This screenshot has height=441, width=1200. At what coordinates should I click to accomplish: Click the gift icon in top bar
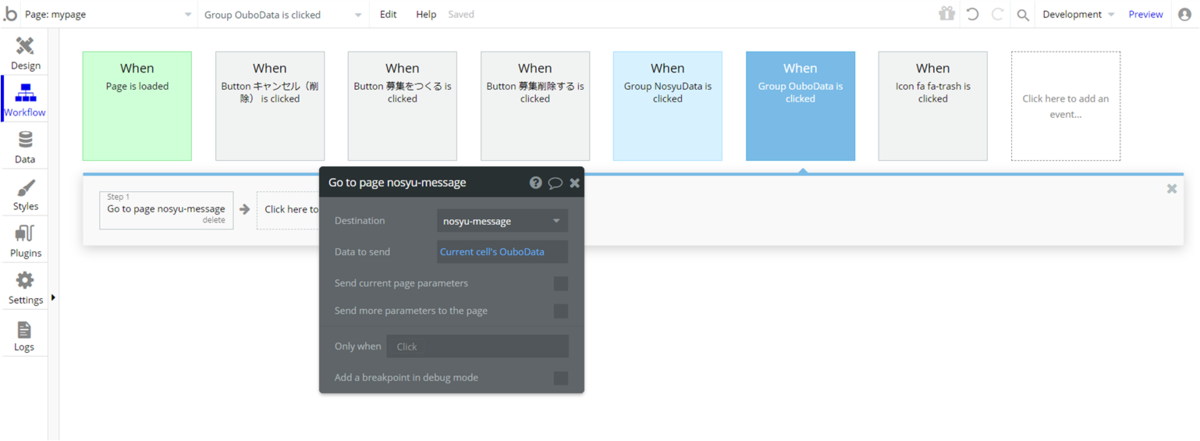pyautogui.click(x=946, y=14)
